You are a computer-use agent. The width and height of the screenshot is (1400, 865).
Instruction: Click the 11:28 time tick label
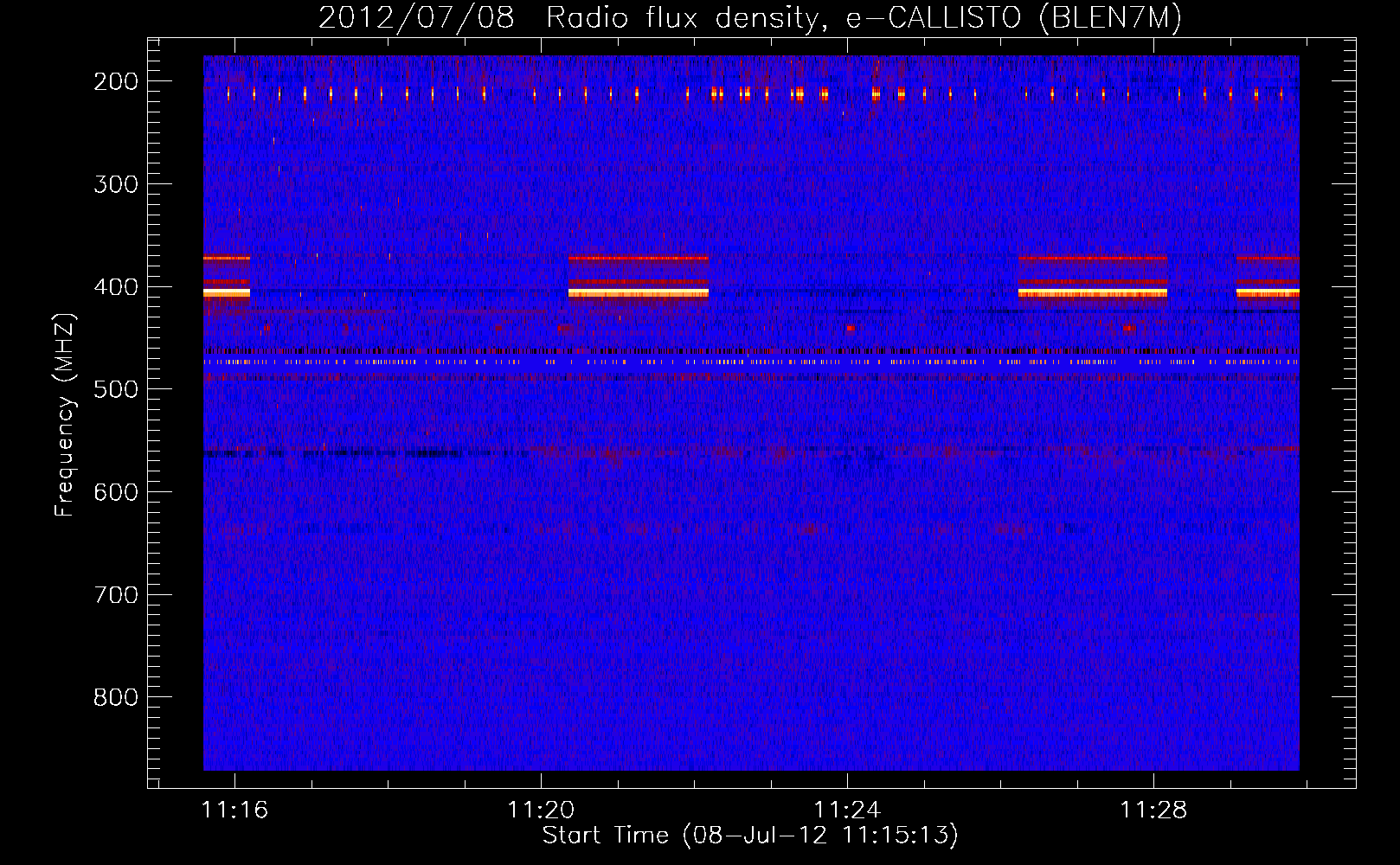[1153, 810]
